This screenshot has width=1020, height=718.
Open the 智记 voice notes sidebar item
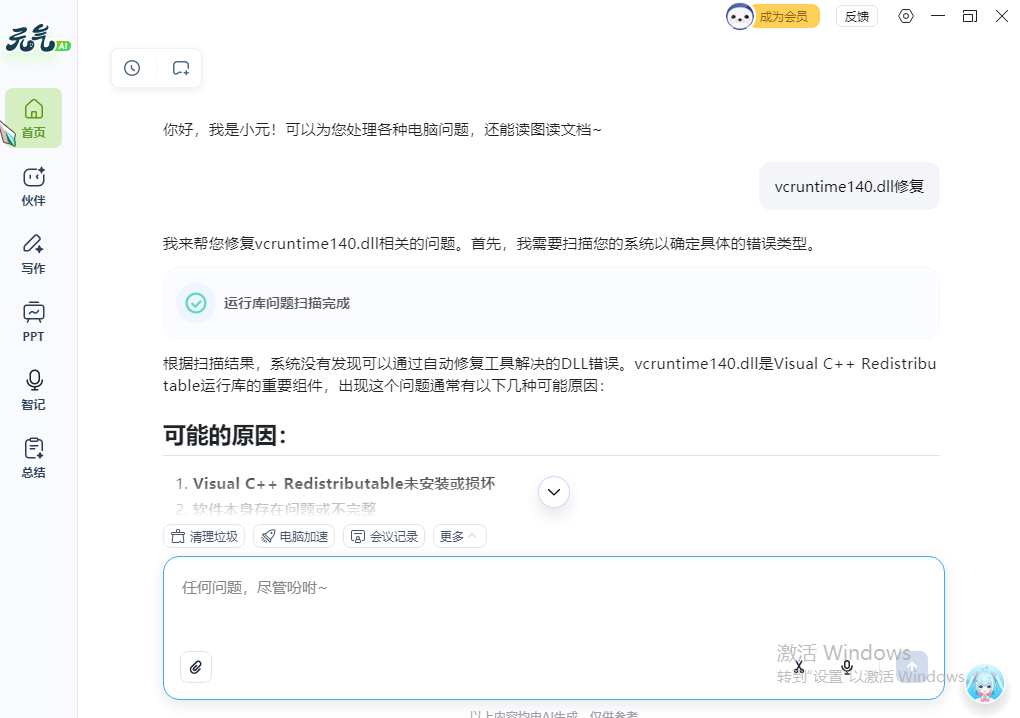34,390
